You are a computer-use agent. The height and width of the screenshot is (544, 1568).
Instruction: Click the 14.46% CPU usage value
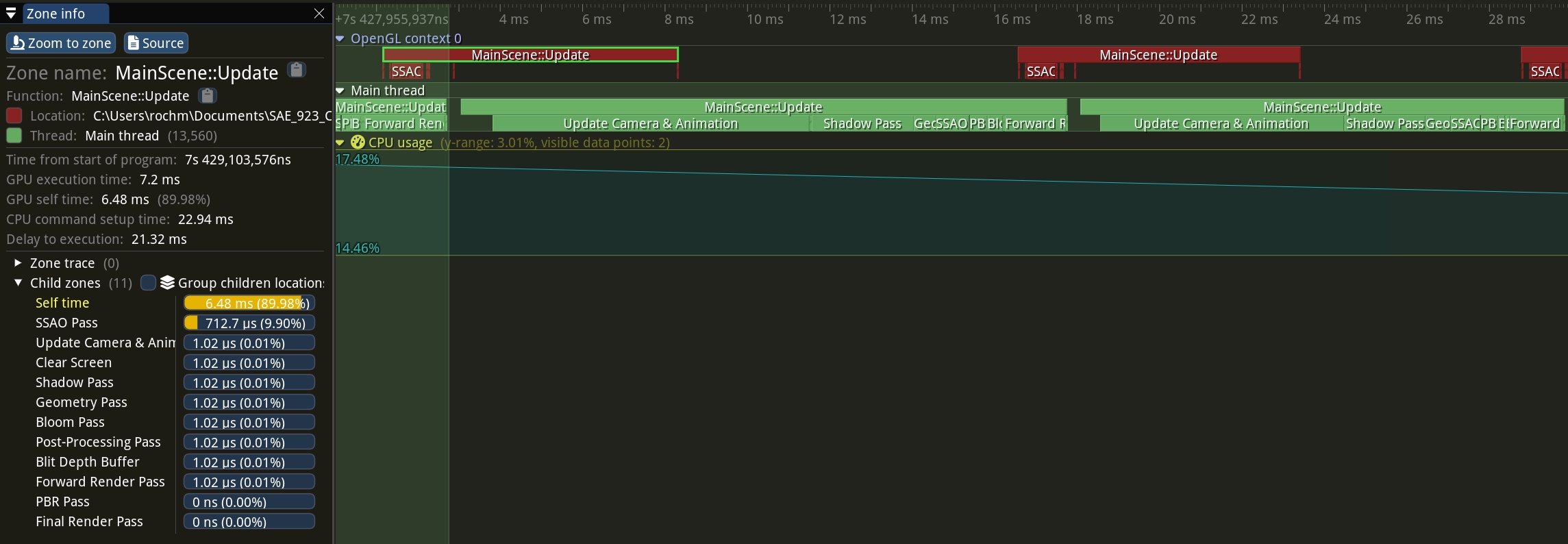(x=357, y=248)
